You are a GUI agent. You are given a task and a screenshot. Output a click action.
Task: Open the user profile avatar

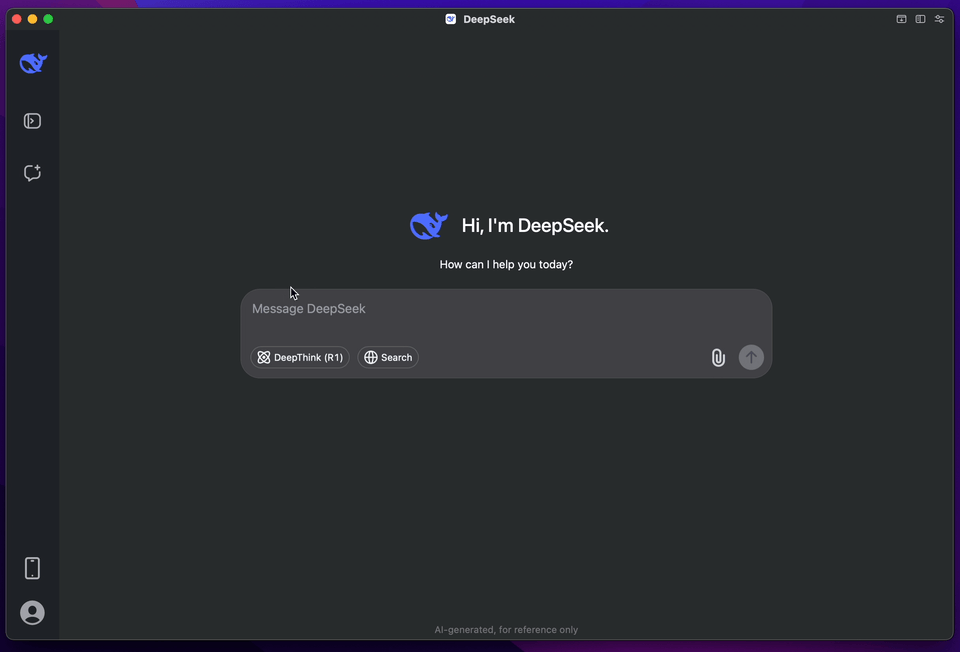tap(32, 613)
